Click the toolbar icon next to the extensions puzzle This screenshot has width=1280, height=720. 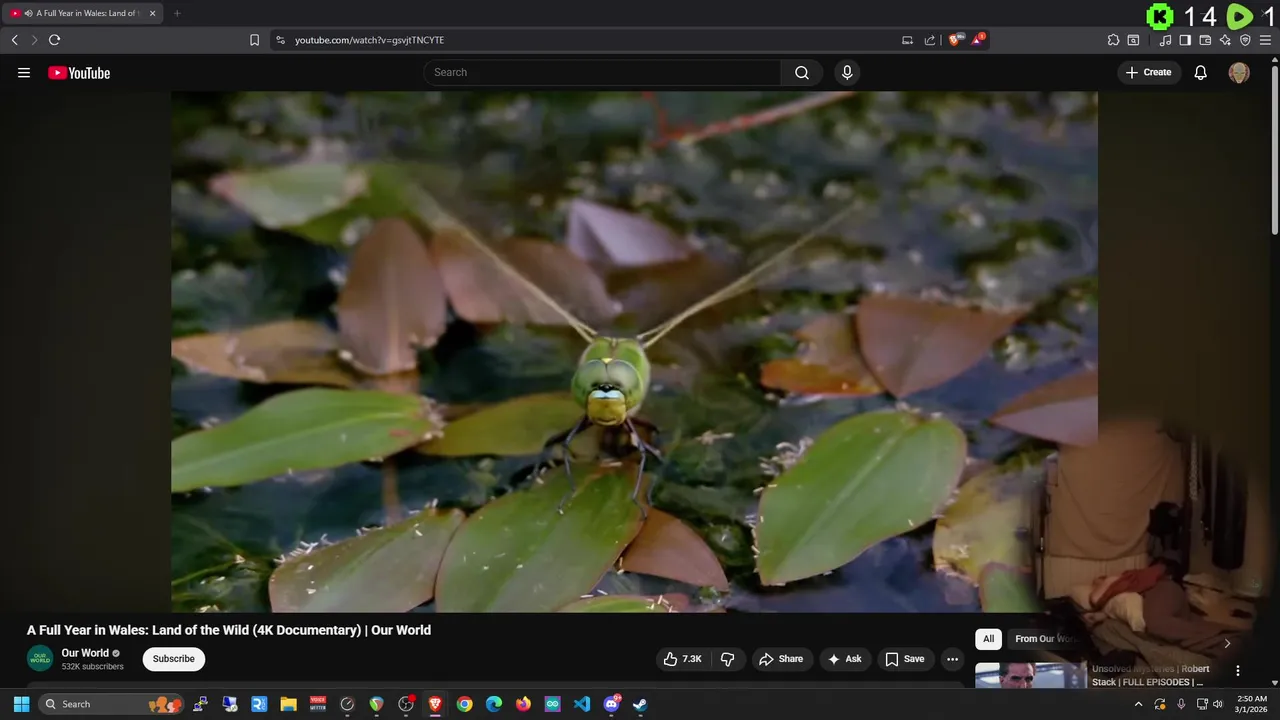point(1133,40)
